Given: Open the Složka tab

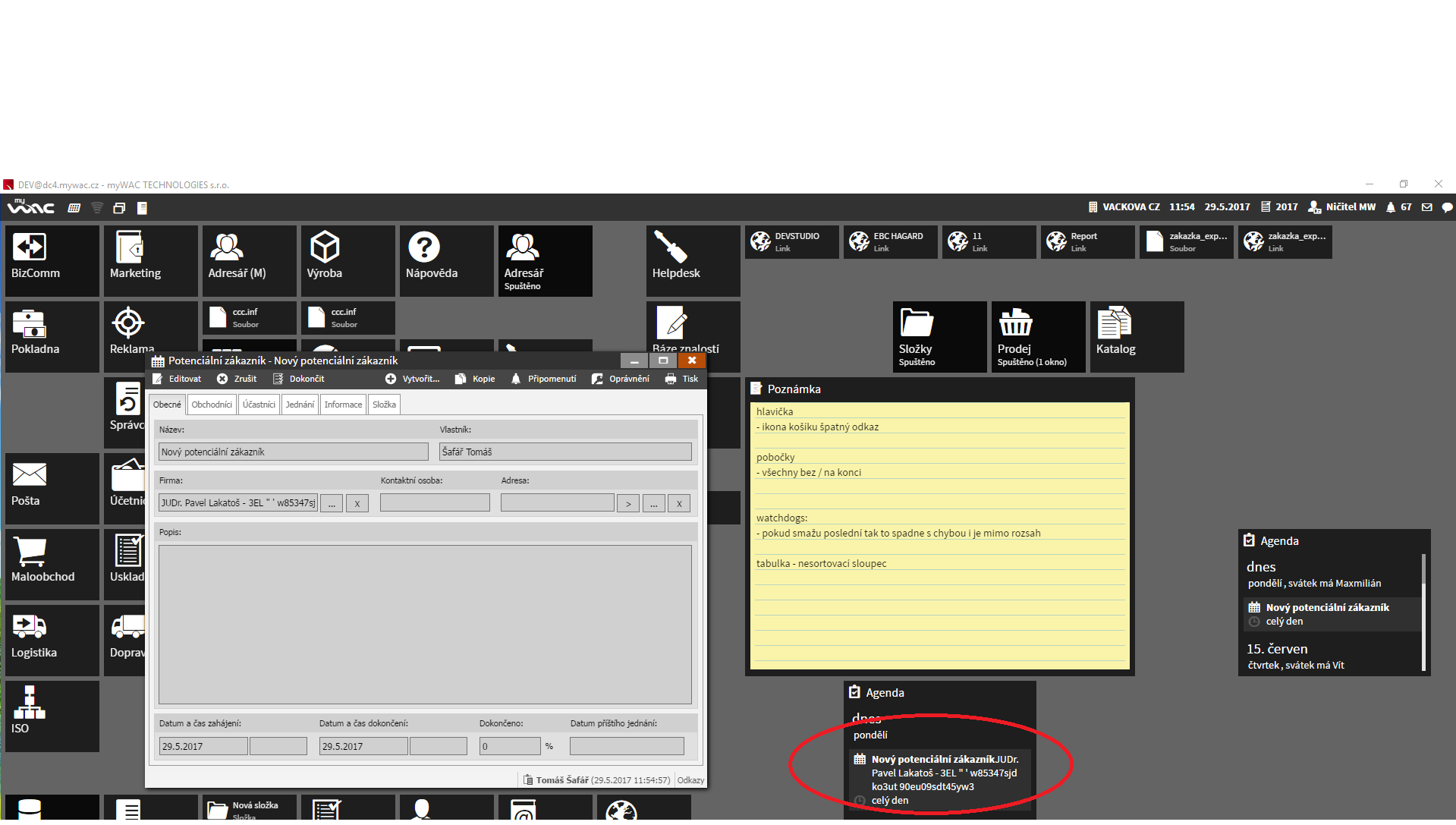Looking at the screenshot, I should point(384,405).
